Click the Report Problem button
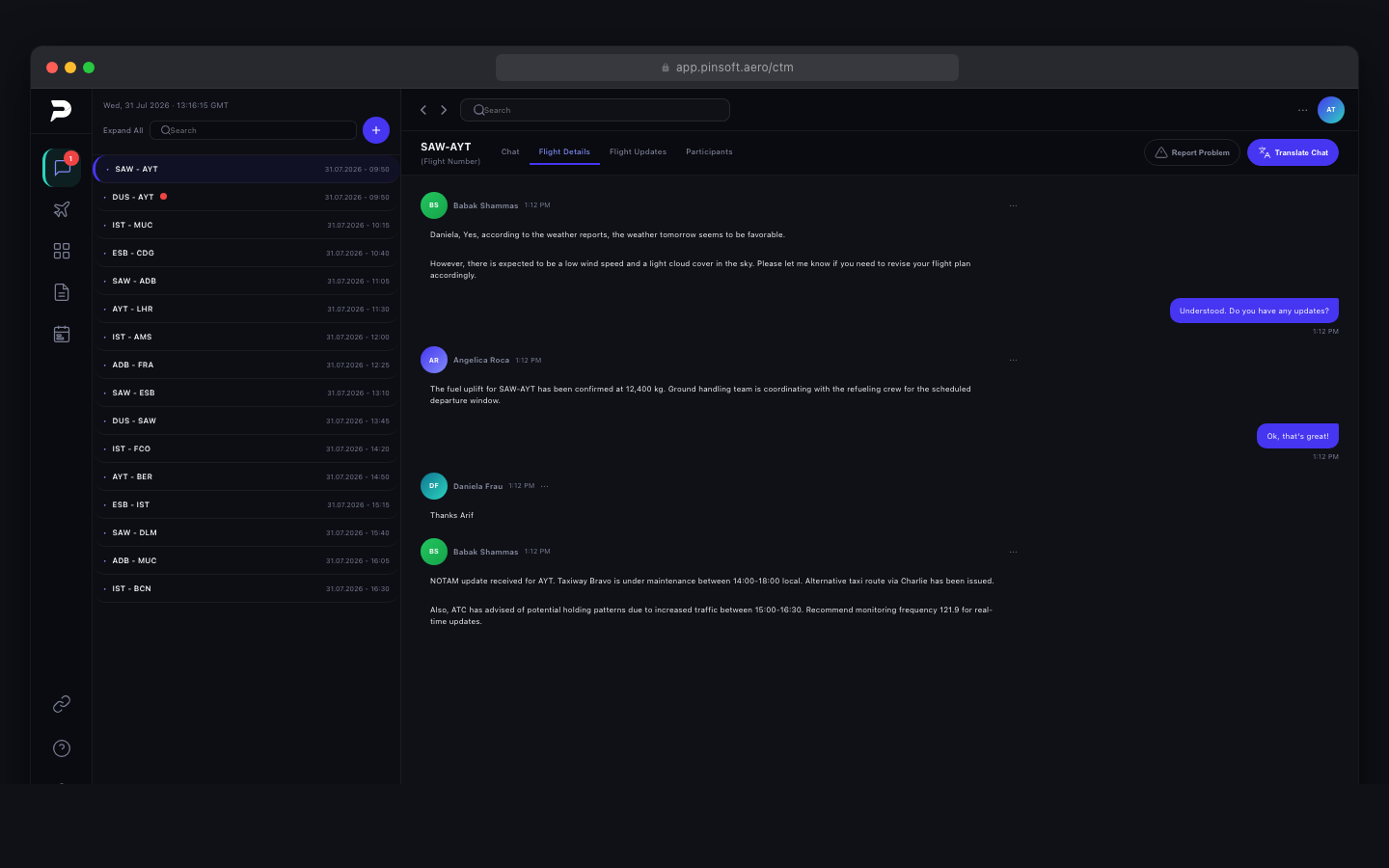Image resolution: width=1389 pixels, height=868 pixels. (x=1192, y=152)
